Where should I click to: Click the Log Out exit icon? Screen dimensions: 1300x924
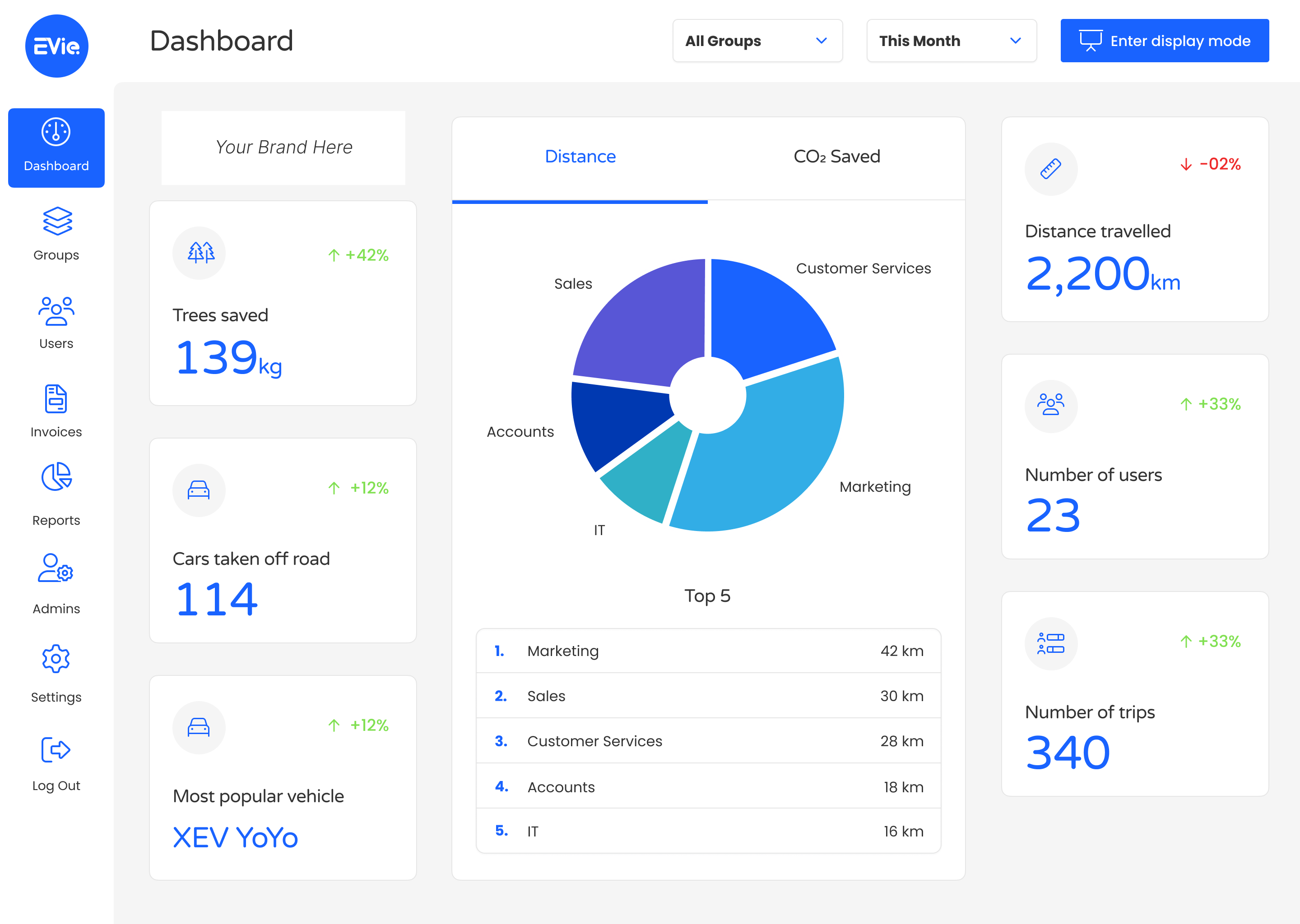tap(56, 750)
